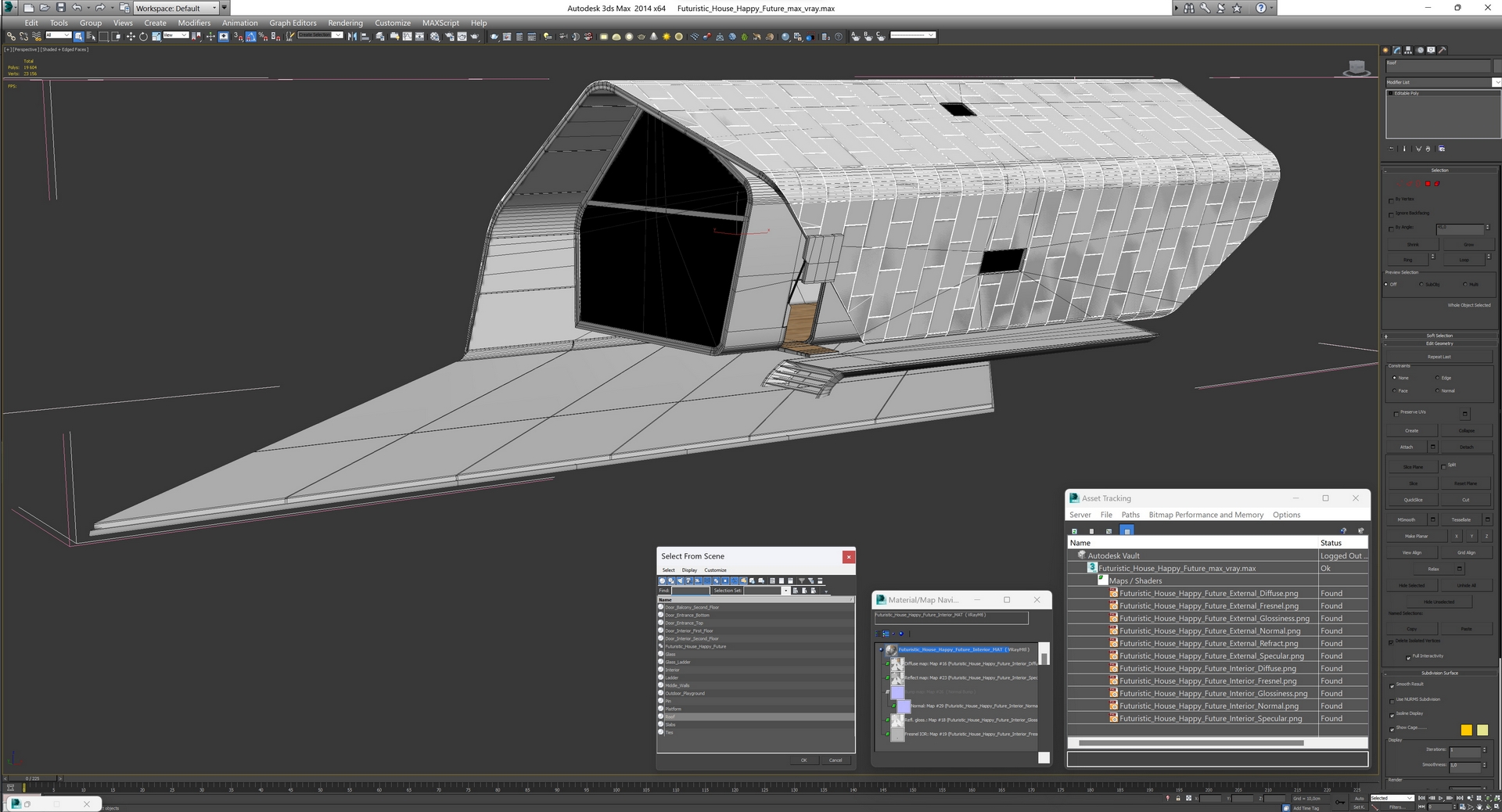Open selection filter All dropdown
This screenshot has height=812, width=1502.
pos(58,35)
